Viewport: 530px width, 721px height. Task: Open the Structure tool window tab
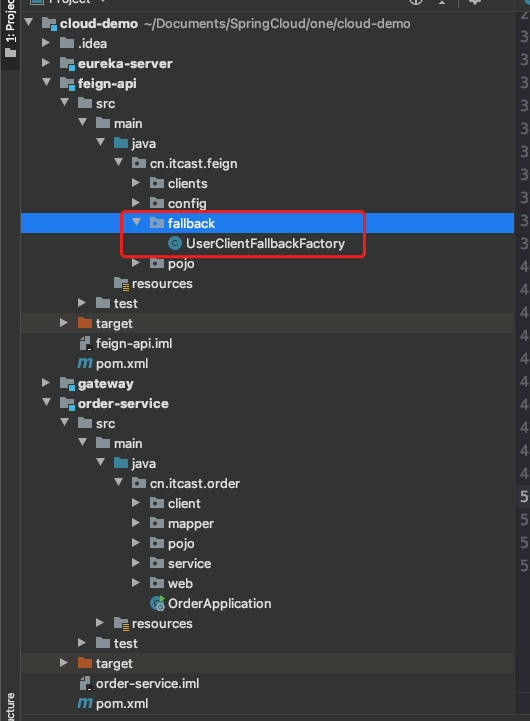click(x=10, y=706)
